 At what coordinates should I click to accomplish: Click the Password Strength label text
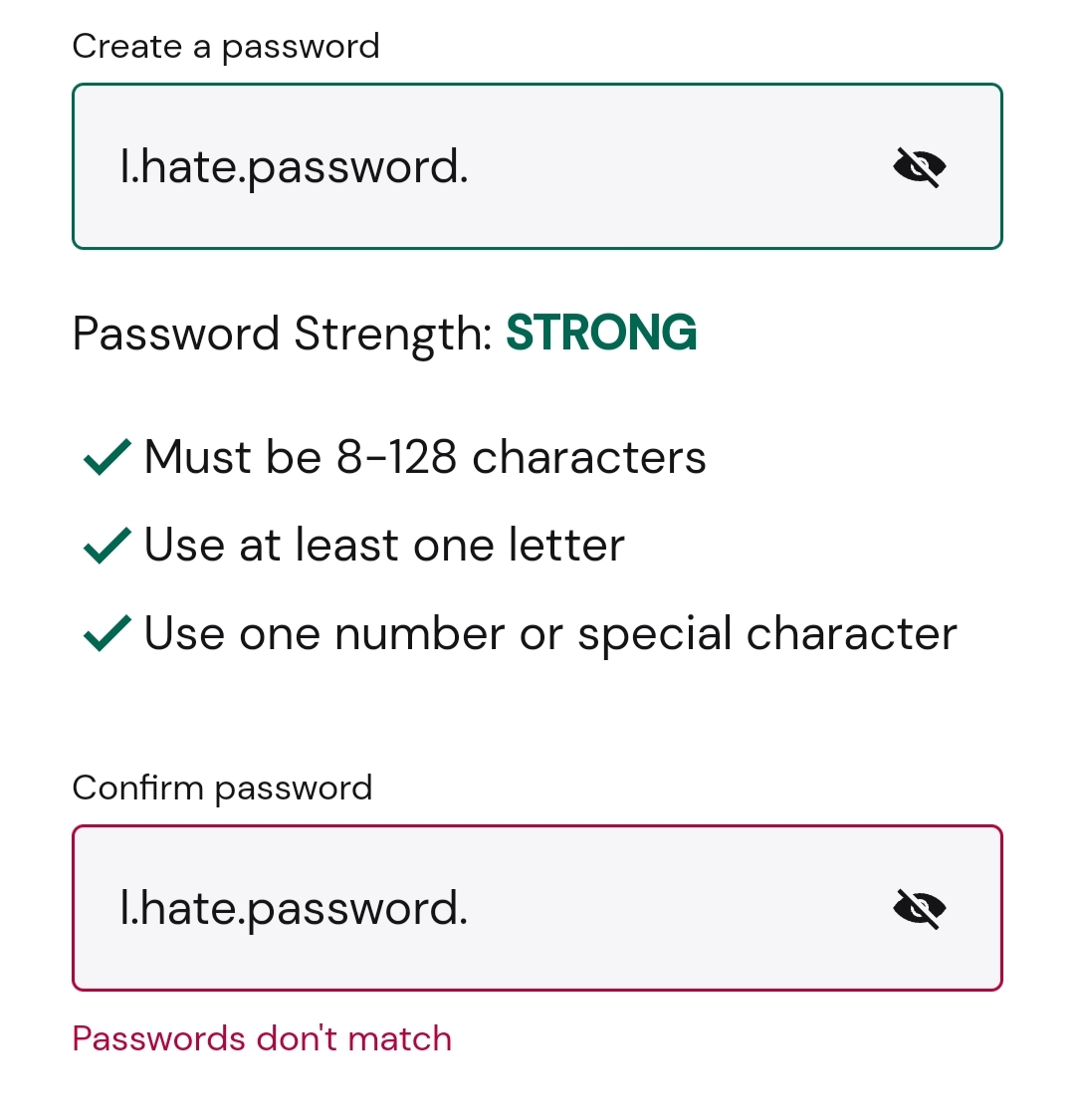(283, 335)
